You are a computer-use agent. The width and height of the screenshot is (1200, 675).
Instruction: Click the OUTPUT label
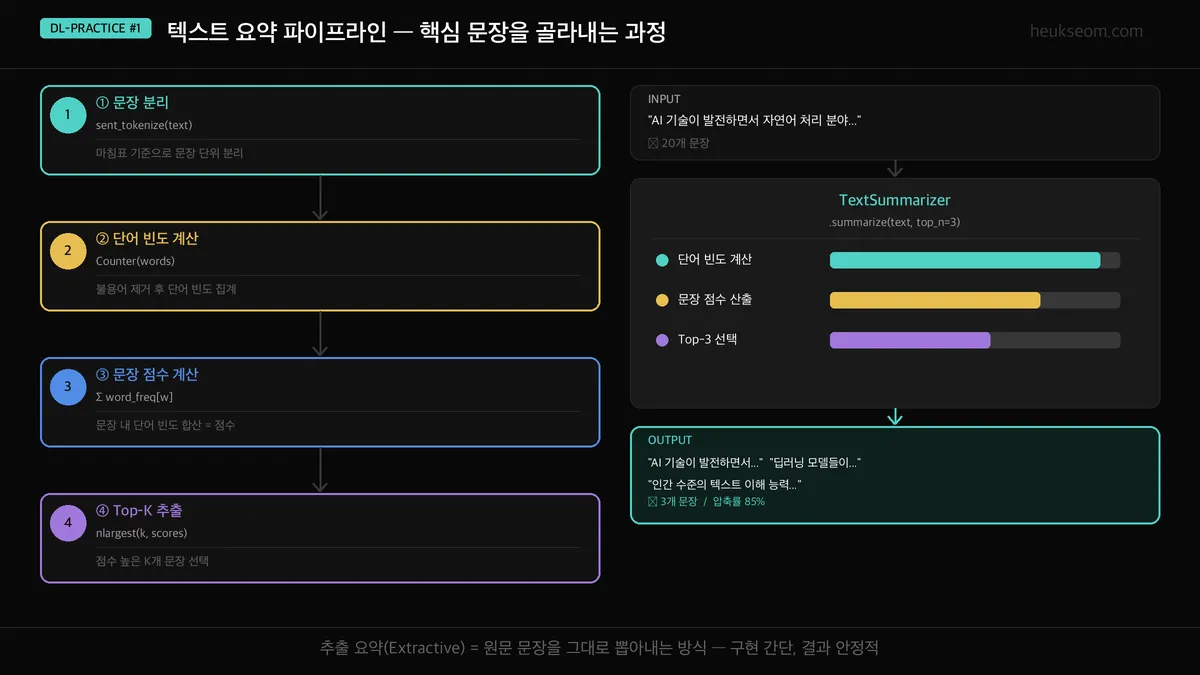tap(670, 440)
